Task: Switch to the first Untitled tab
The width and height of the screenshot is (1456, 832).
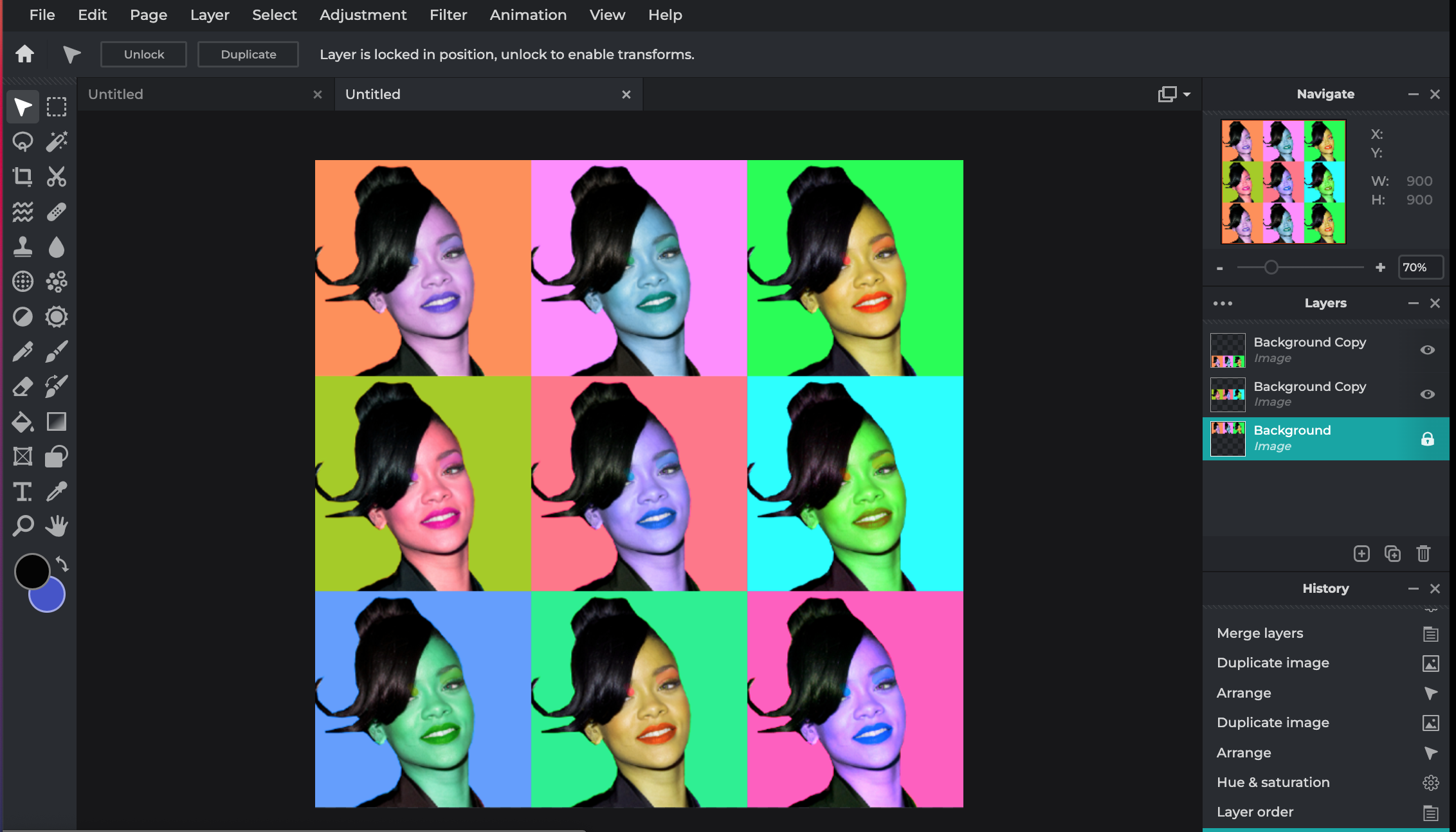Action: click(206, 95)
